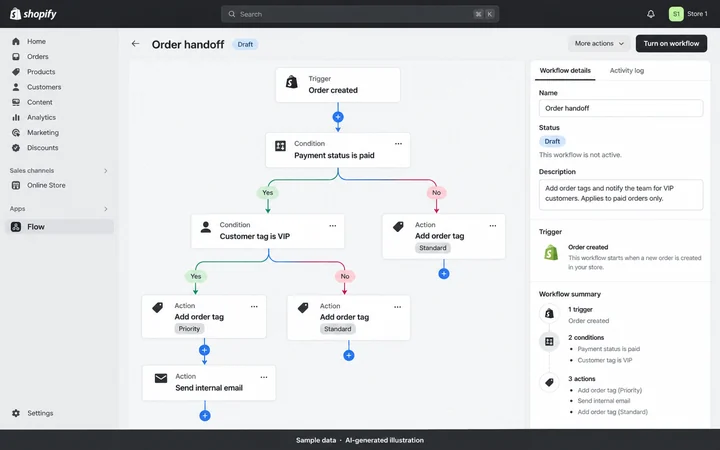Edit the Description text box

point(621,195)
